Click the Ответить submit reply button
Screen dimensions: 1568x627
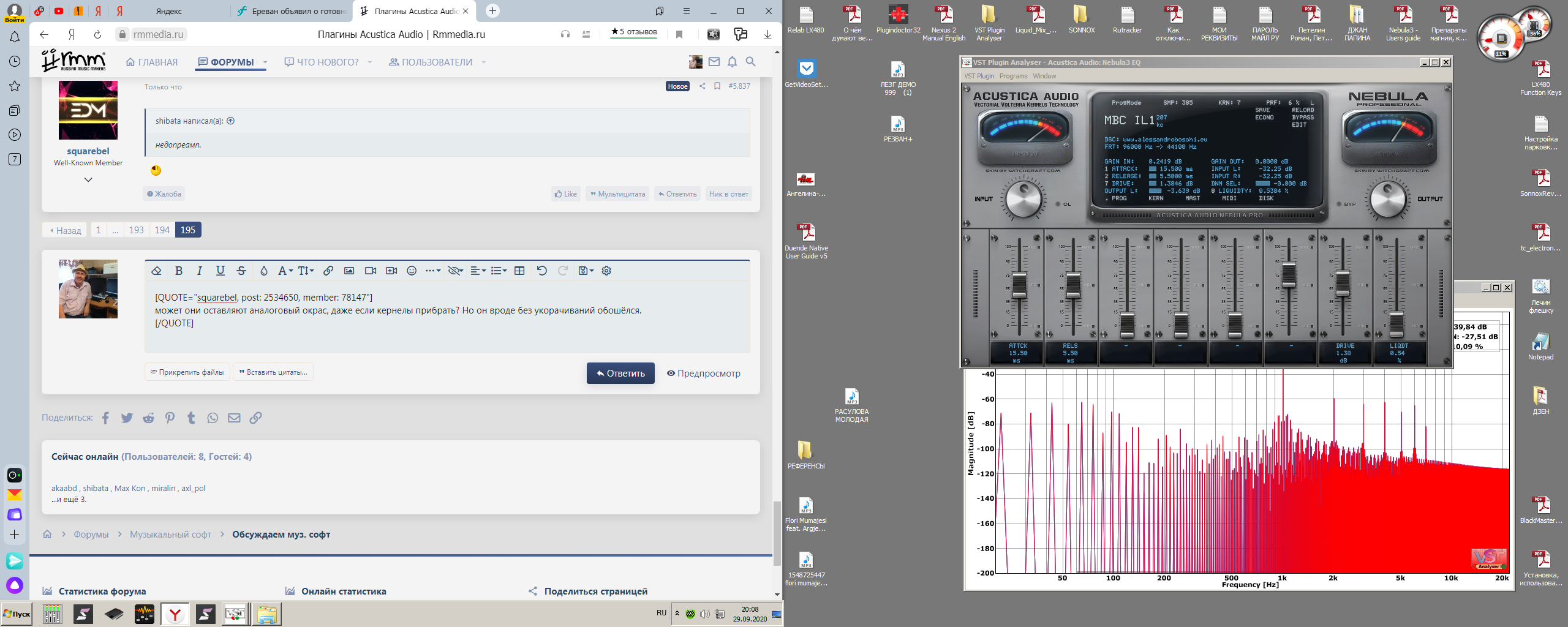click(x=620, y=373)
